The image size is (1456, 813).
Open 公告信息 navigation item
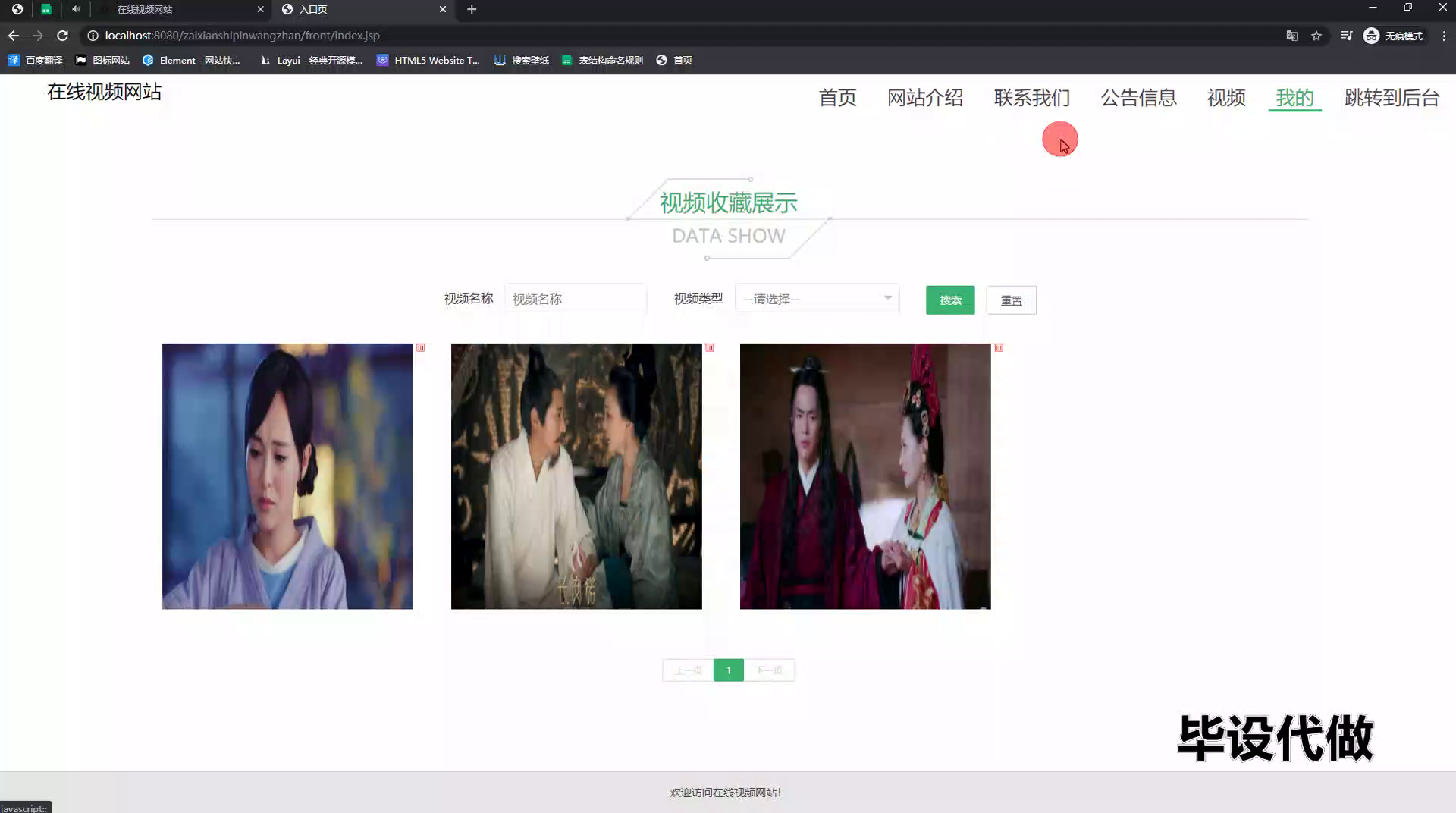1138,98
